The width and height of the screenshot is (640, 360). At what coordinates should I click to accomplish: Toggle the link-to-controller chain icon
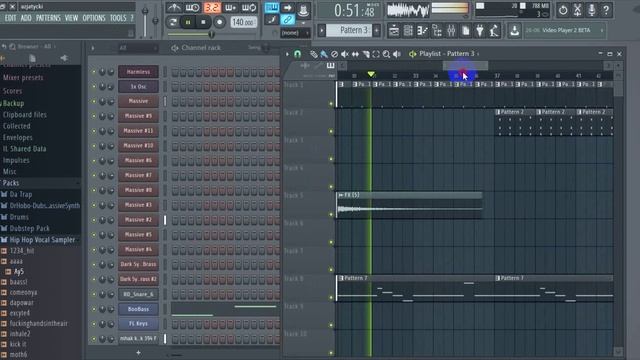tap(288, 19)
